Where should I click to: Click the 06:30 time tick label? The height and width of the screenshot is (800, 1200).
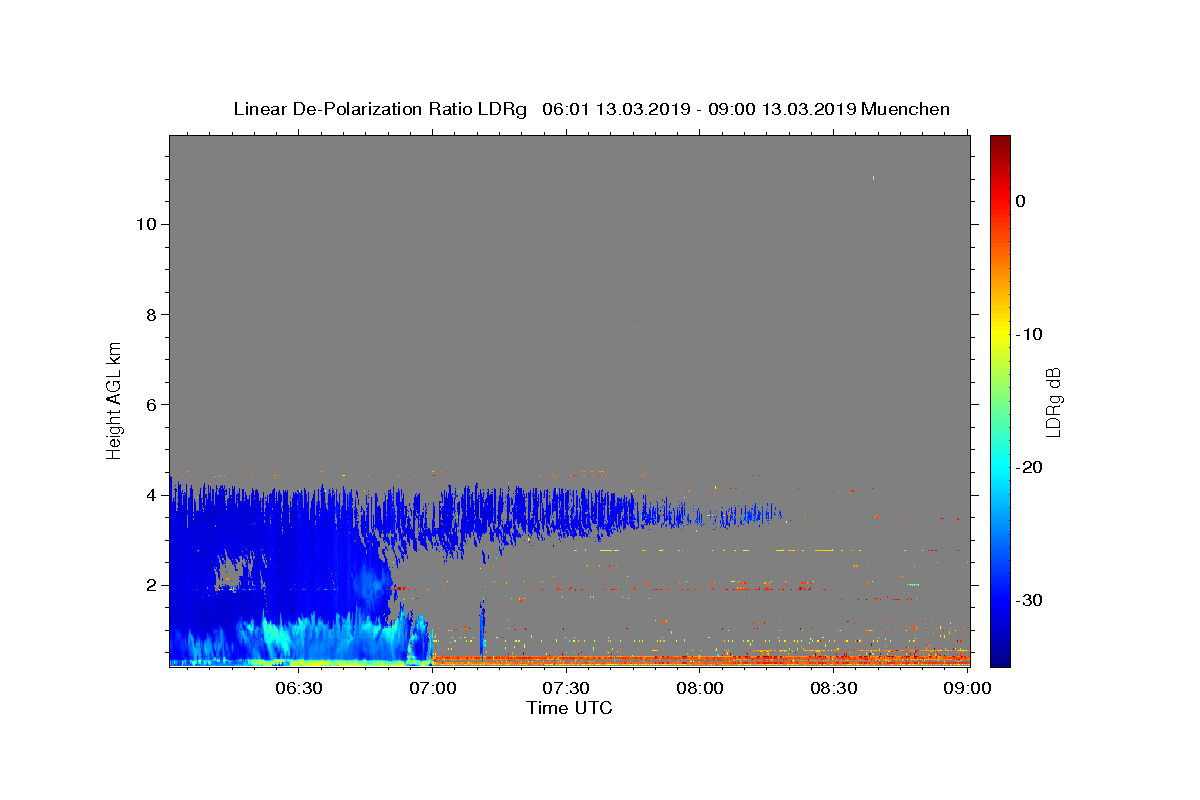(298, 688)
